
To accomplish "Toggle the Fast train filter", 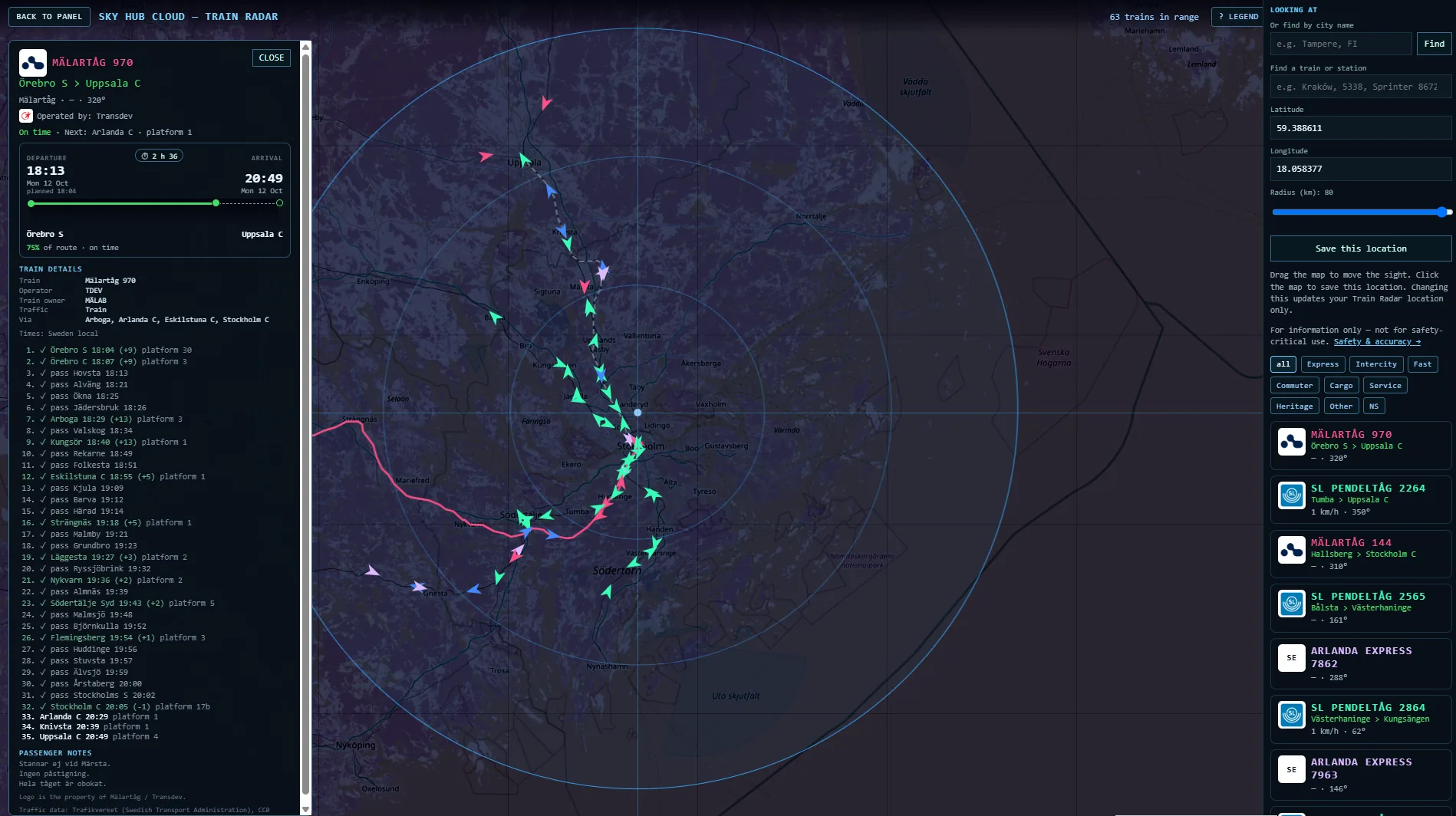I will pyautogui.click(x=1422, y=364).
